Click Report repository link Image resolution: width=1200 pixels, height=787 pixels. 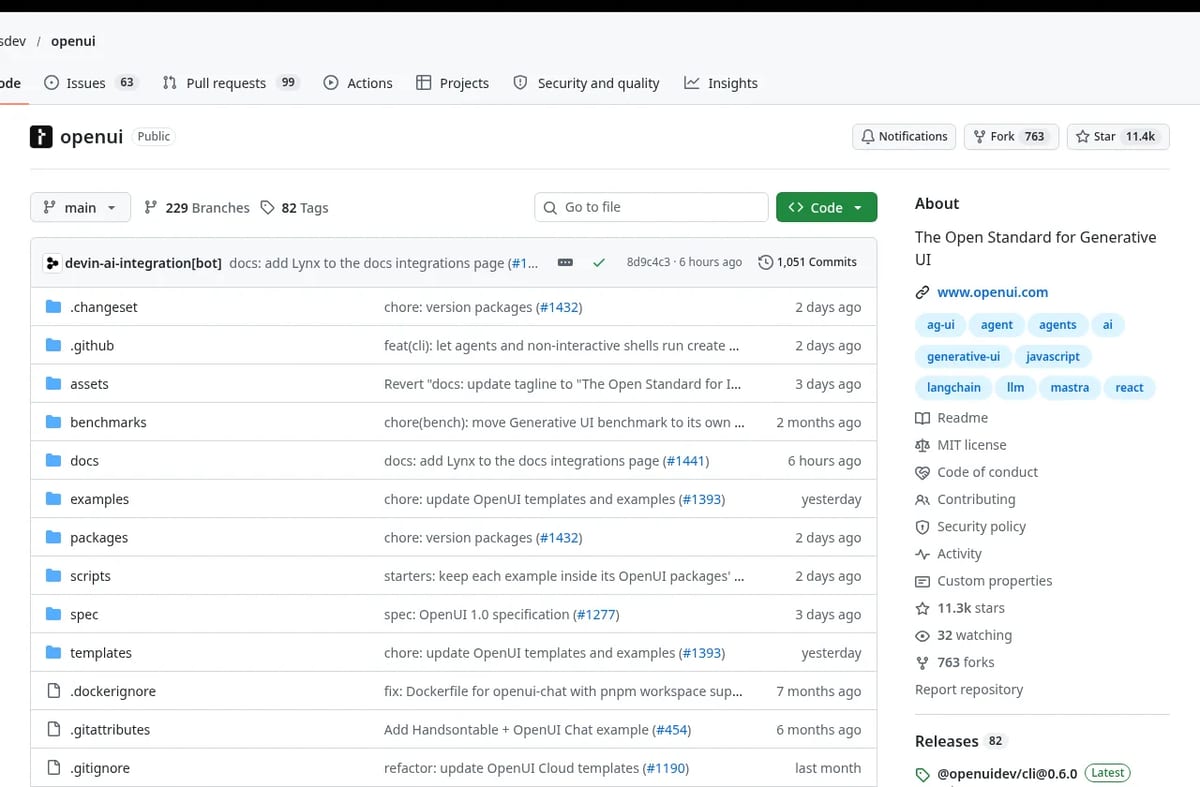tap(969, 690)
